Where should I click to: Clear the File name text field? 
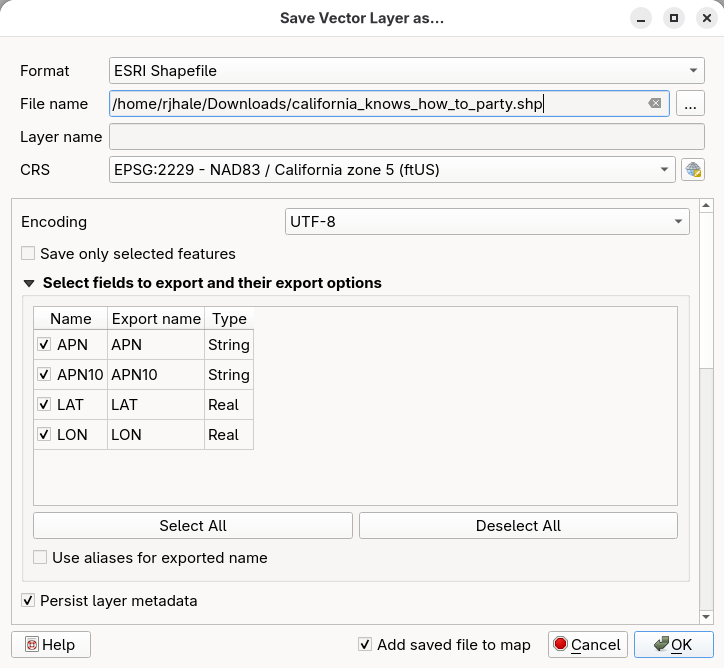pos(654,103)
